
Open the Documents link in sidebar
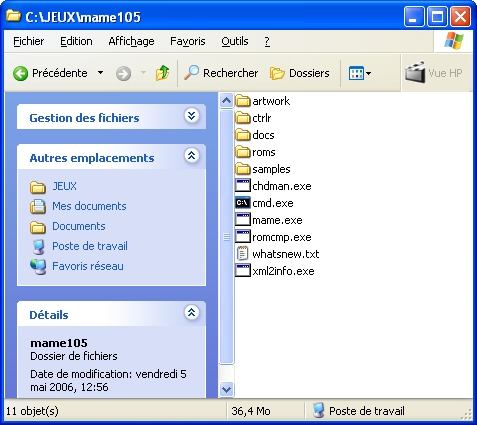click(79, 226)
